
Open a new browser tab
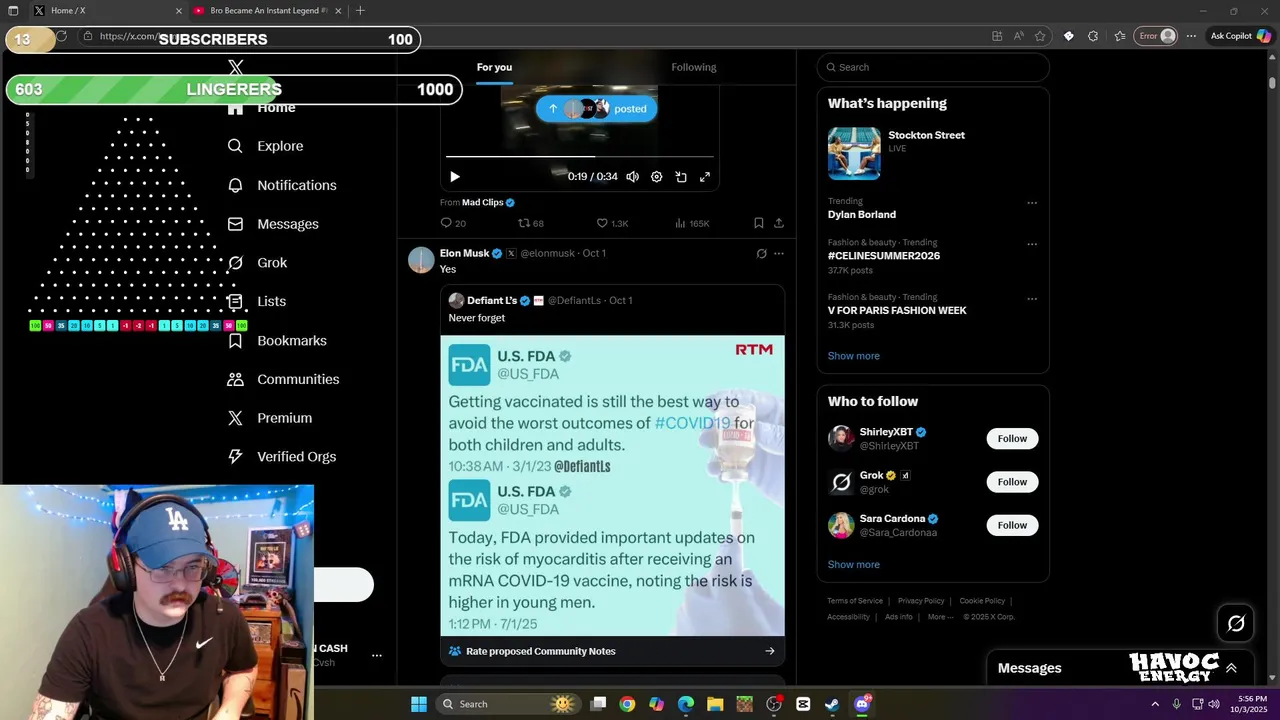360,11
